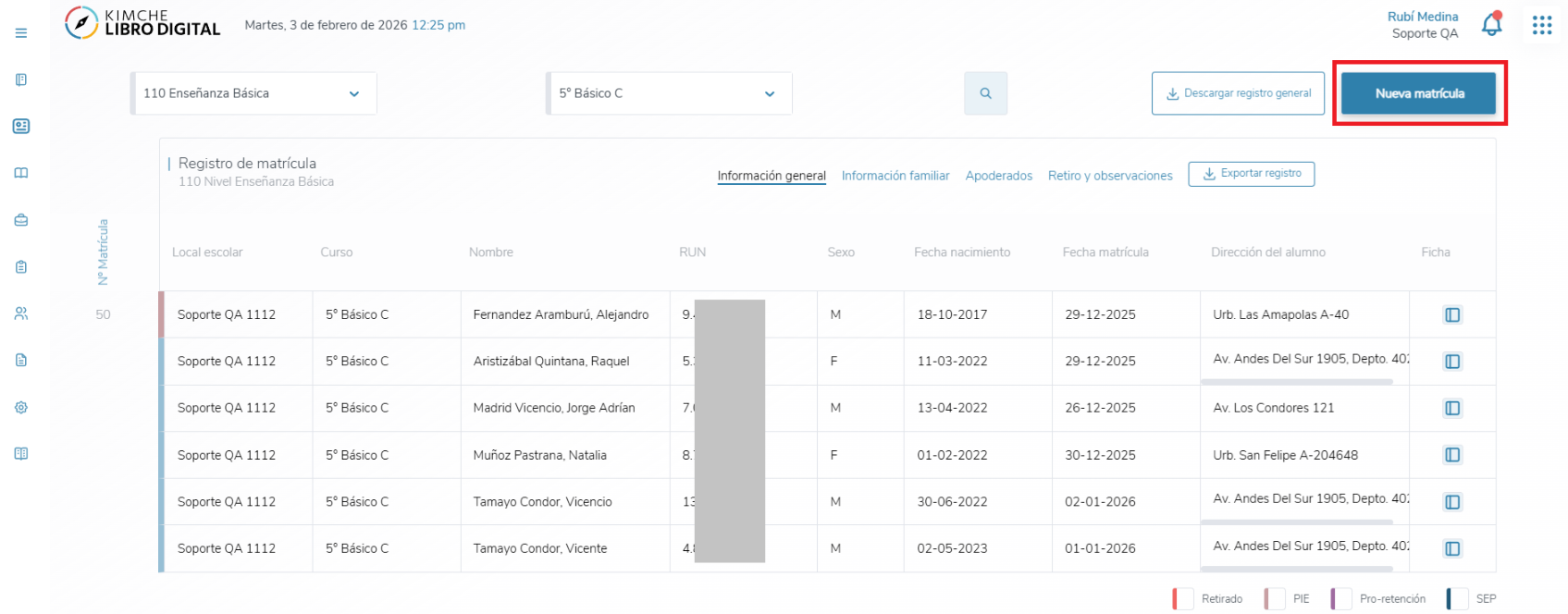Click the Fecha matrícula column header

[x=1105, y=252]
